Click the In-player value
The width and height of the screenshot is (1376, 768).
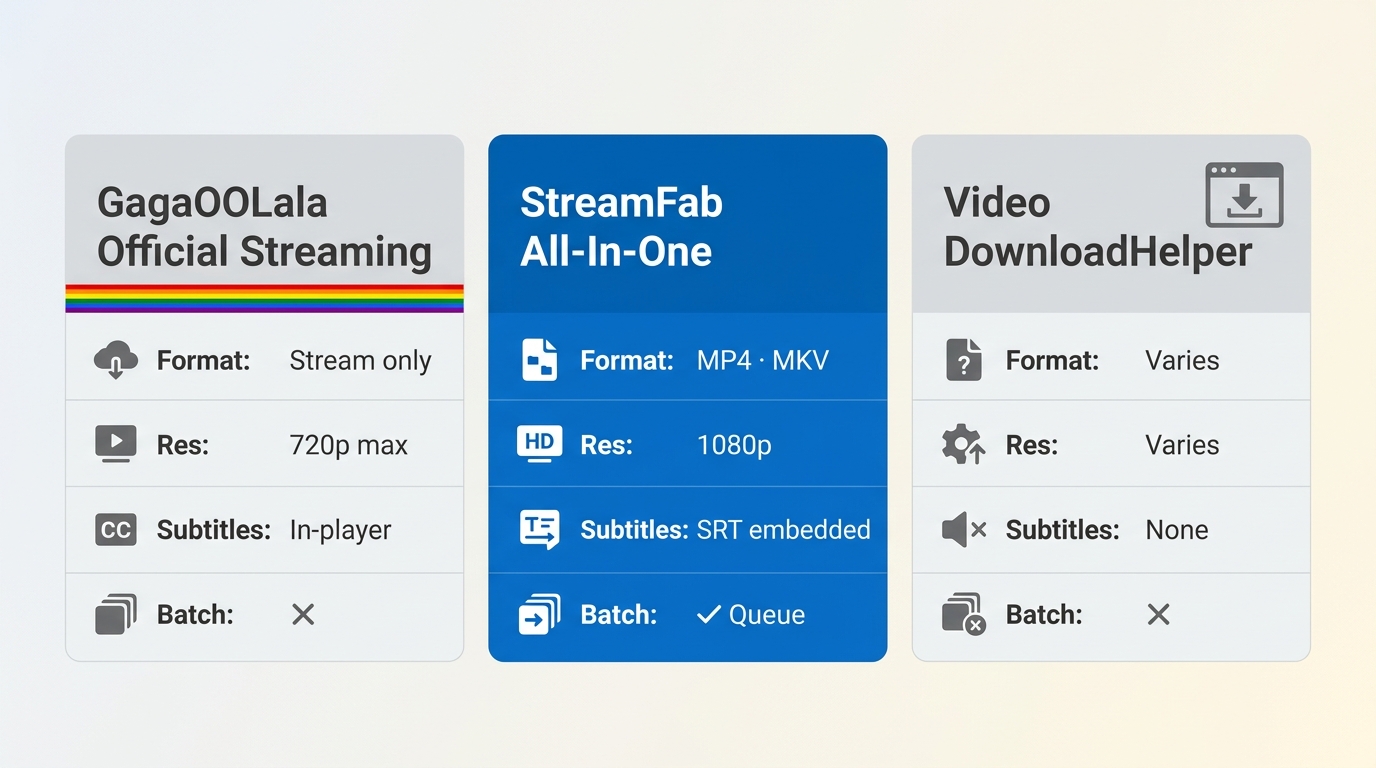pyautogui.click(x=341, y=530)
